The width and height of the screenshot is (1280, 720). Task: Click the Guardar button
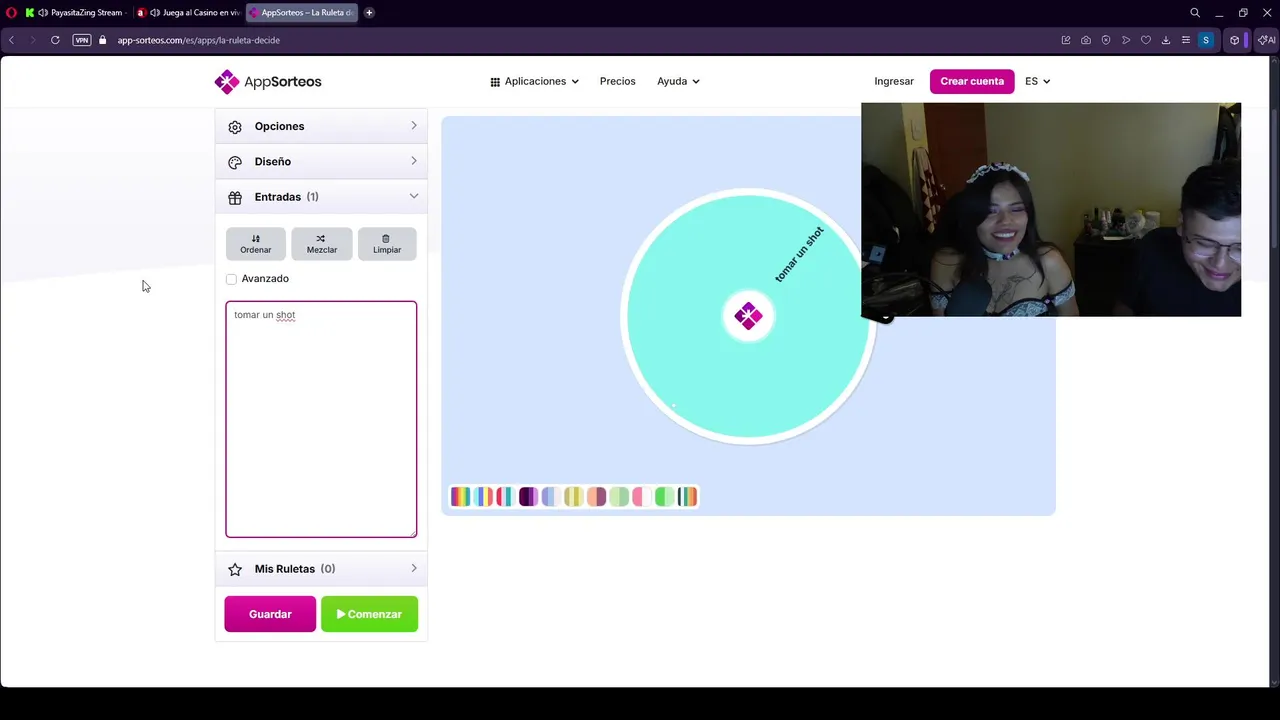coord(270,614)
